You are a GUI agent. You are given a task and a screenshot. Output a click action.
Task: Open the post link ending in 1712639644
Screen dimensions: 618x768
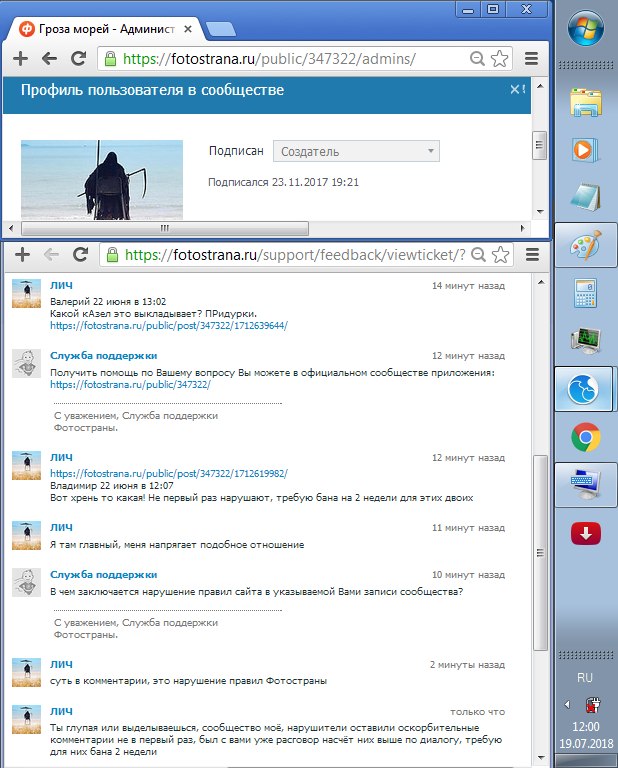[x=168, y=325]
